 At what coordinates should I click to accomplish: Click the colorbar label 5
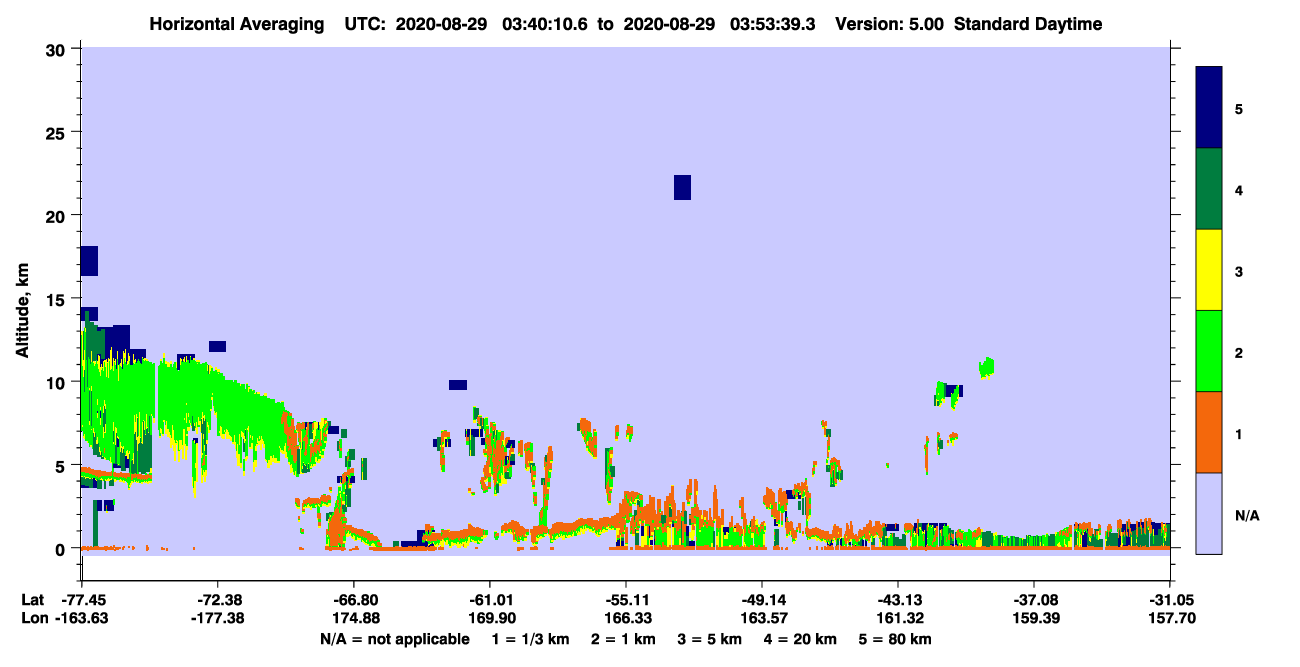(x=1239, y=108)
